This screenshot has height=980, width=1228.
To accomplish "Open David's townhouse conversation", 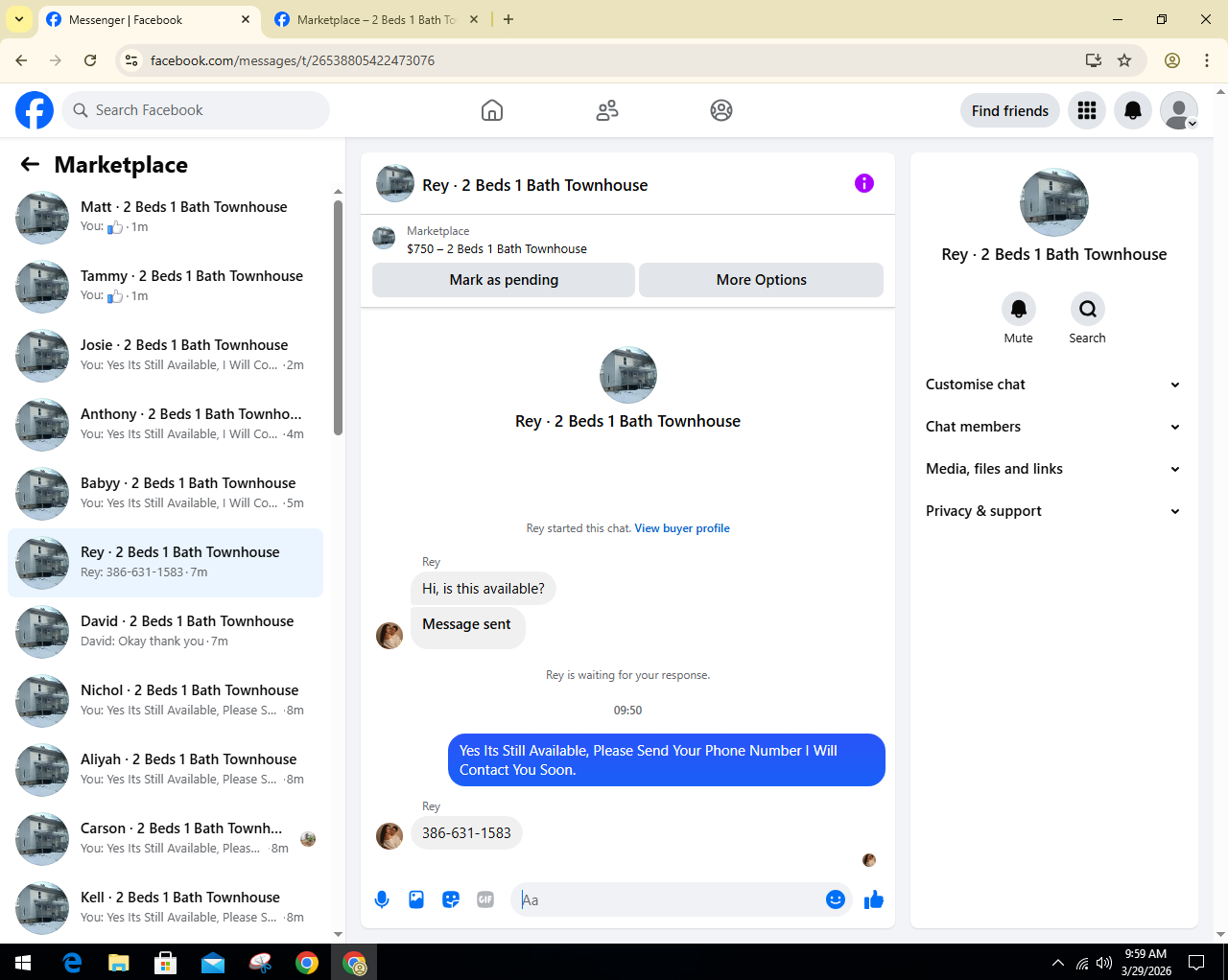I will tap(165, 632).
